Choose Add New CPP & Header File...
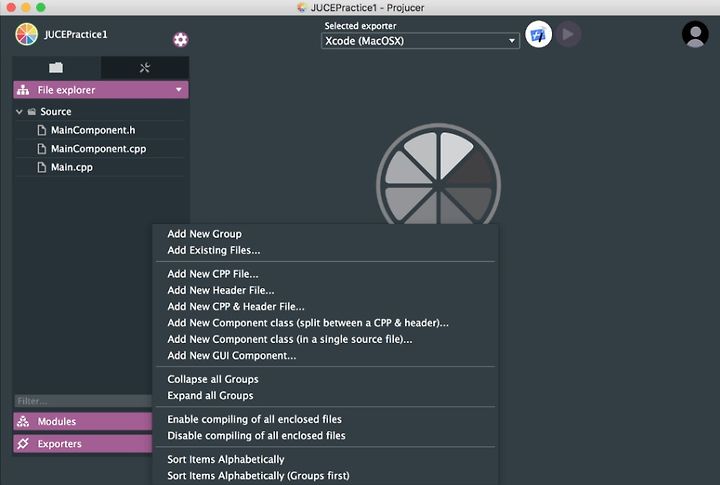The width and height of the screenshot is (720, 485). [x=325, y=306]
